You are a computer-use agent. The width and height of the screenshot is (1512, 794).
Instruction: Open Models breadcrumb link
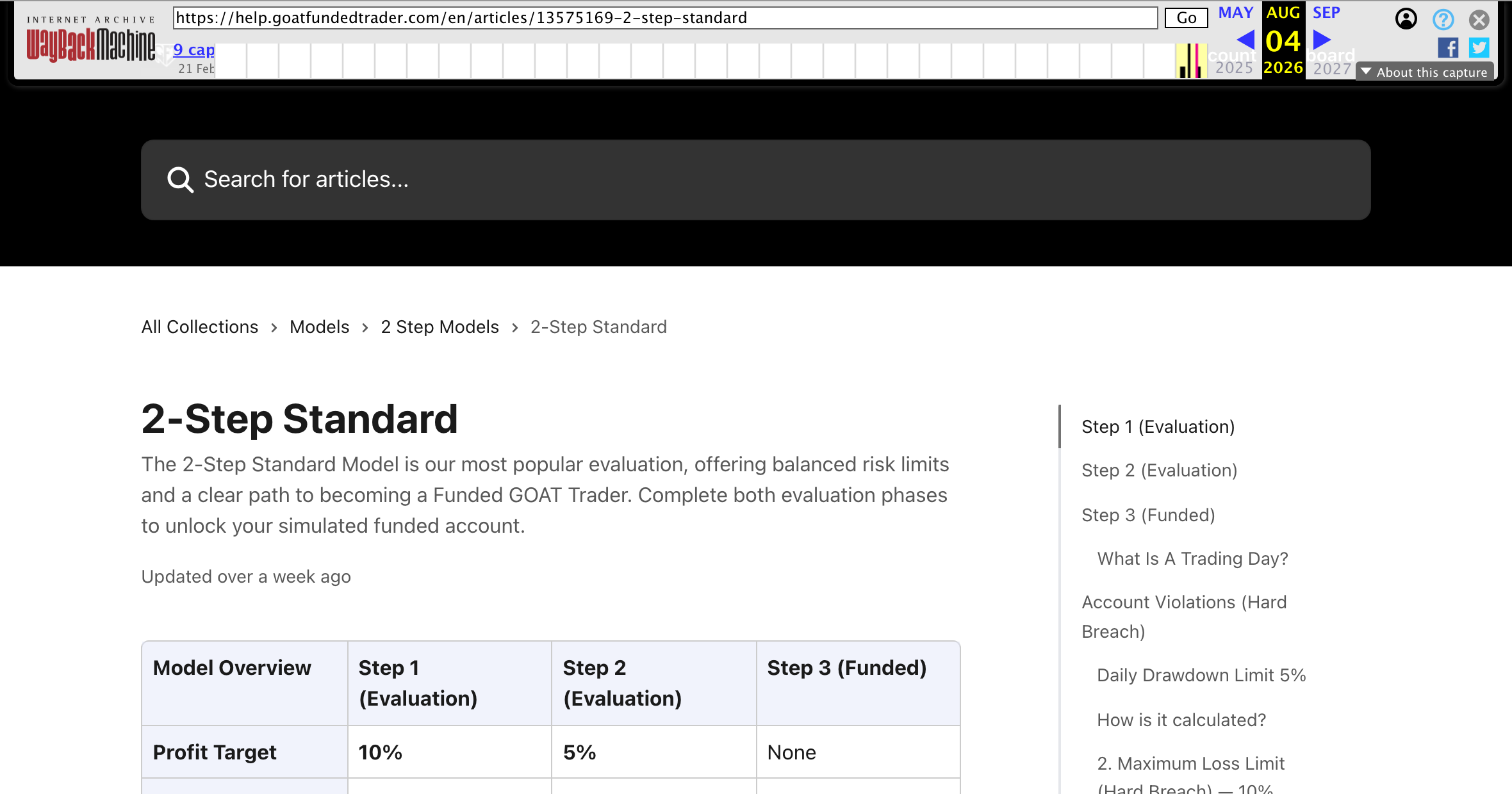pyautogui.click(x=319, y=327)
